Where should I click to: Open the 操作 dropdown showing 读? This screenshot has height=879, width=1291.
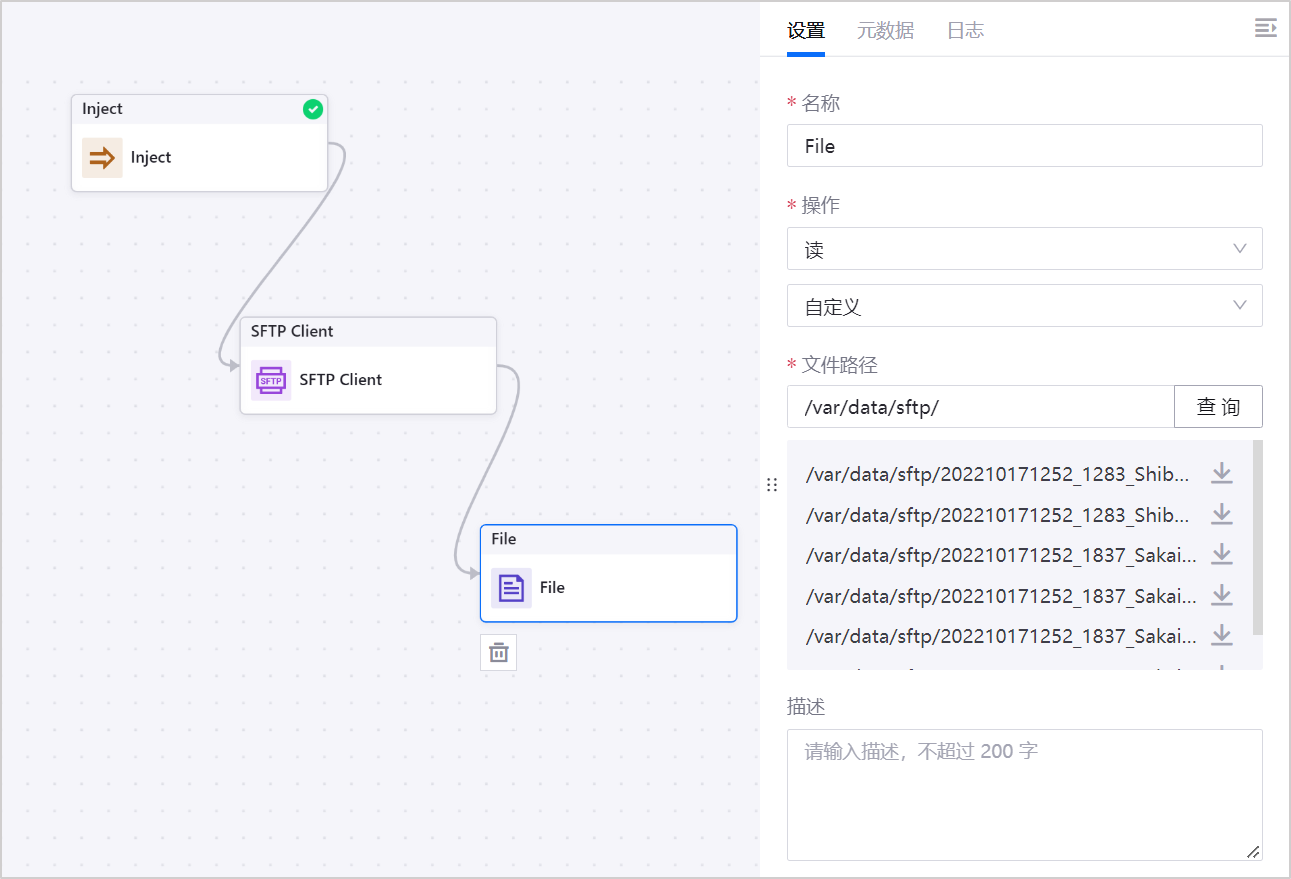click(1024, 249)
